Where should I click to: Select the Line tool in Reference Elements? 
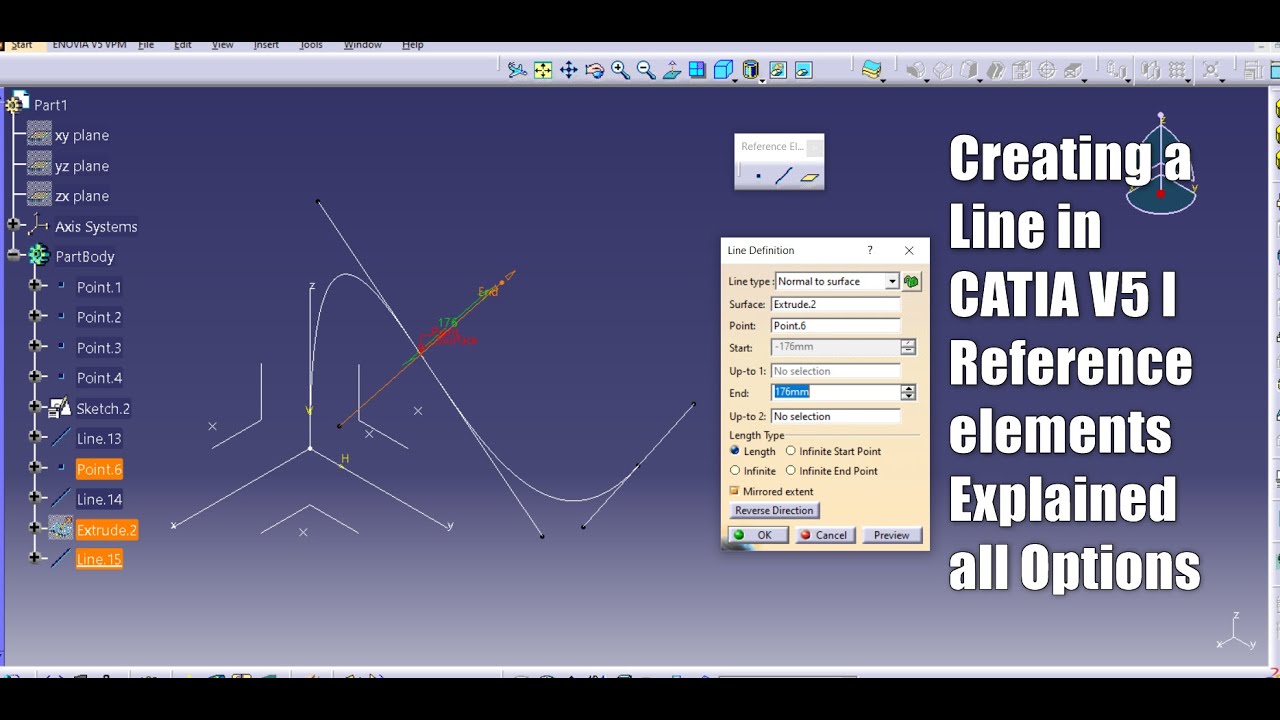pyautogui.click(x=783, y=176)
